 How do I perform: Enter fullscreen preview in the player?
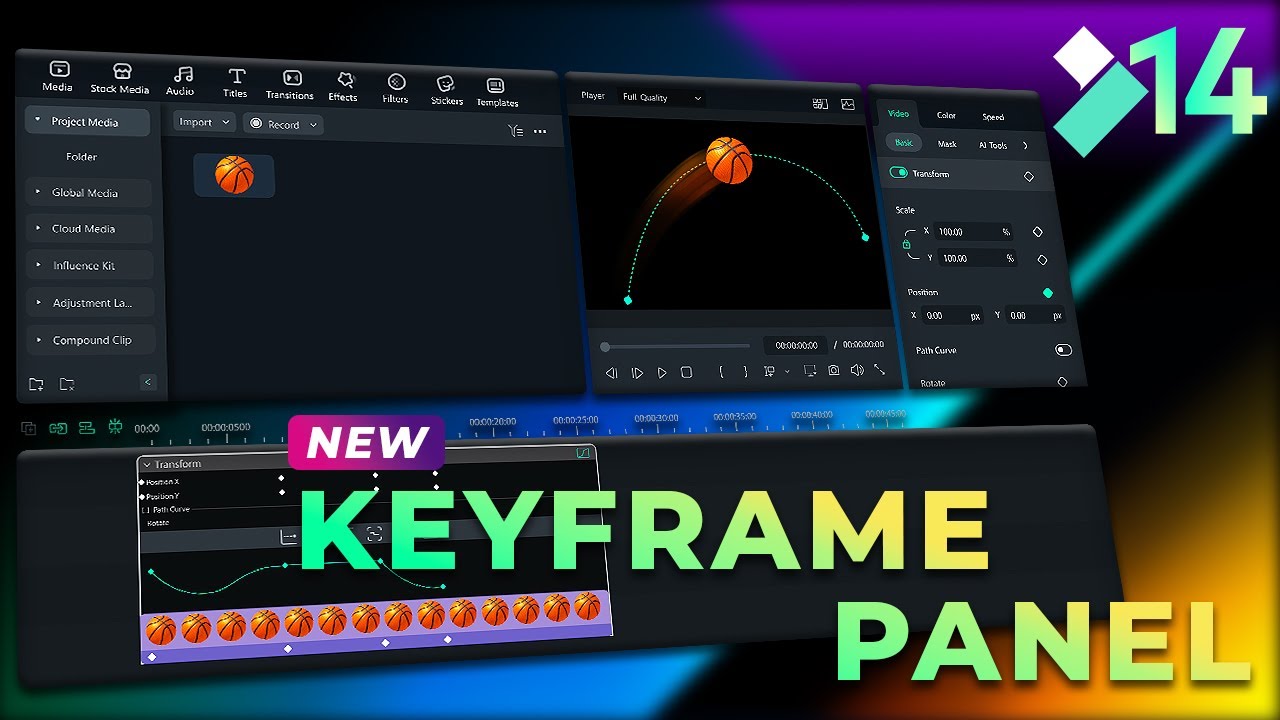(880, 369)
